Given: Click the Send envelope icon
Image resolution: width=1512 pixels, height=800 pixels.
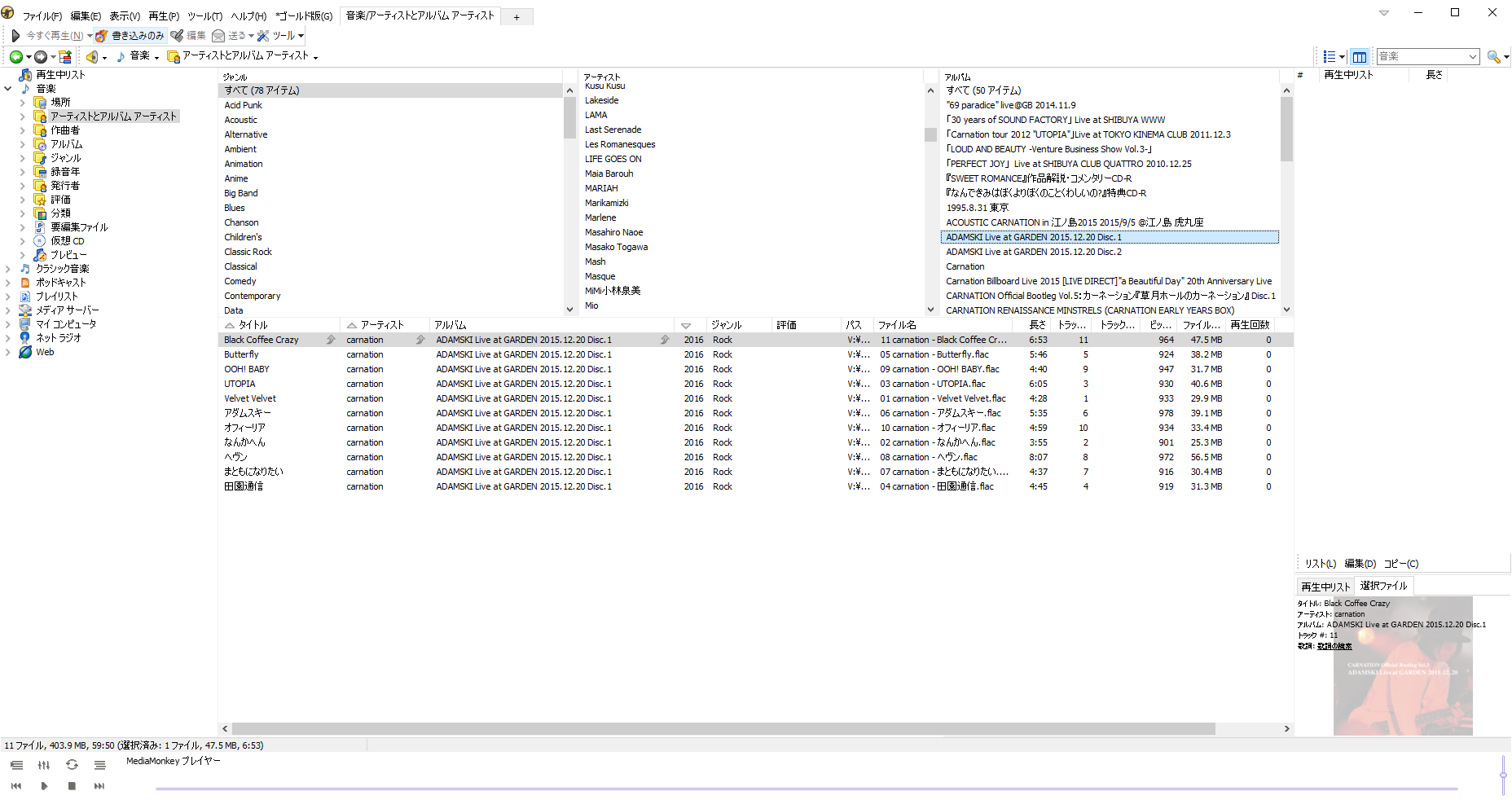Looking at the screenshot, I should click(x=218, y=36).
